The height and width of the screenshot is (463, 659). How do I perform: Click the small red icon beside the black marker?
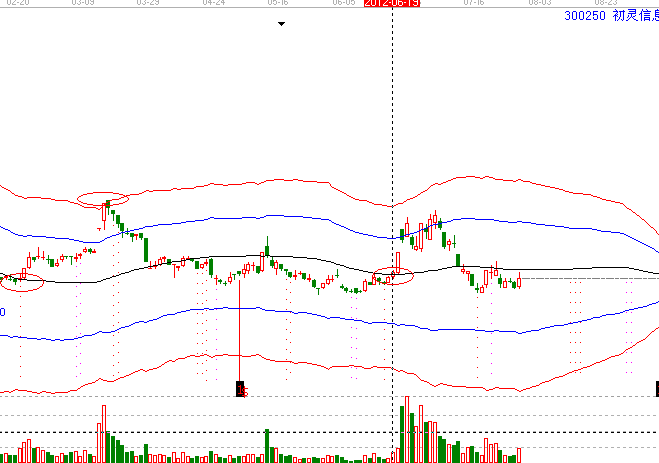pyautogui.click(x=246, y=393)
